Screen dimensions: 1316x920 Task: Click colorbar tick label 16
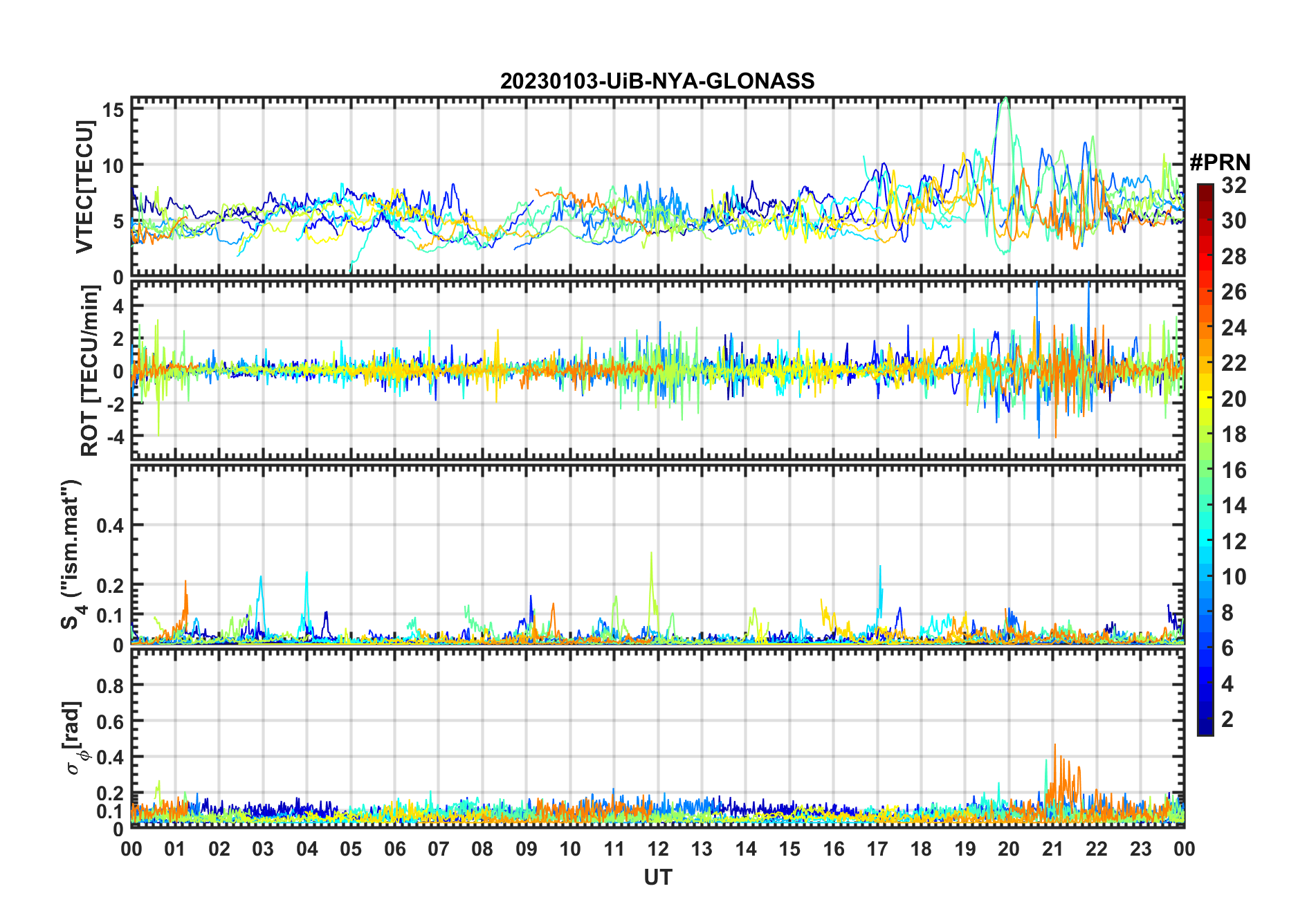click(1234, 470)
